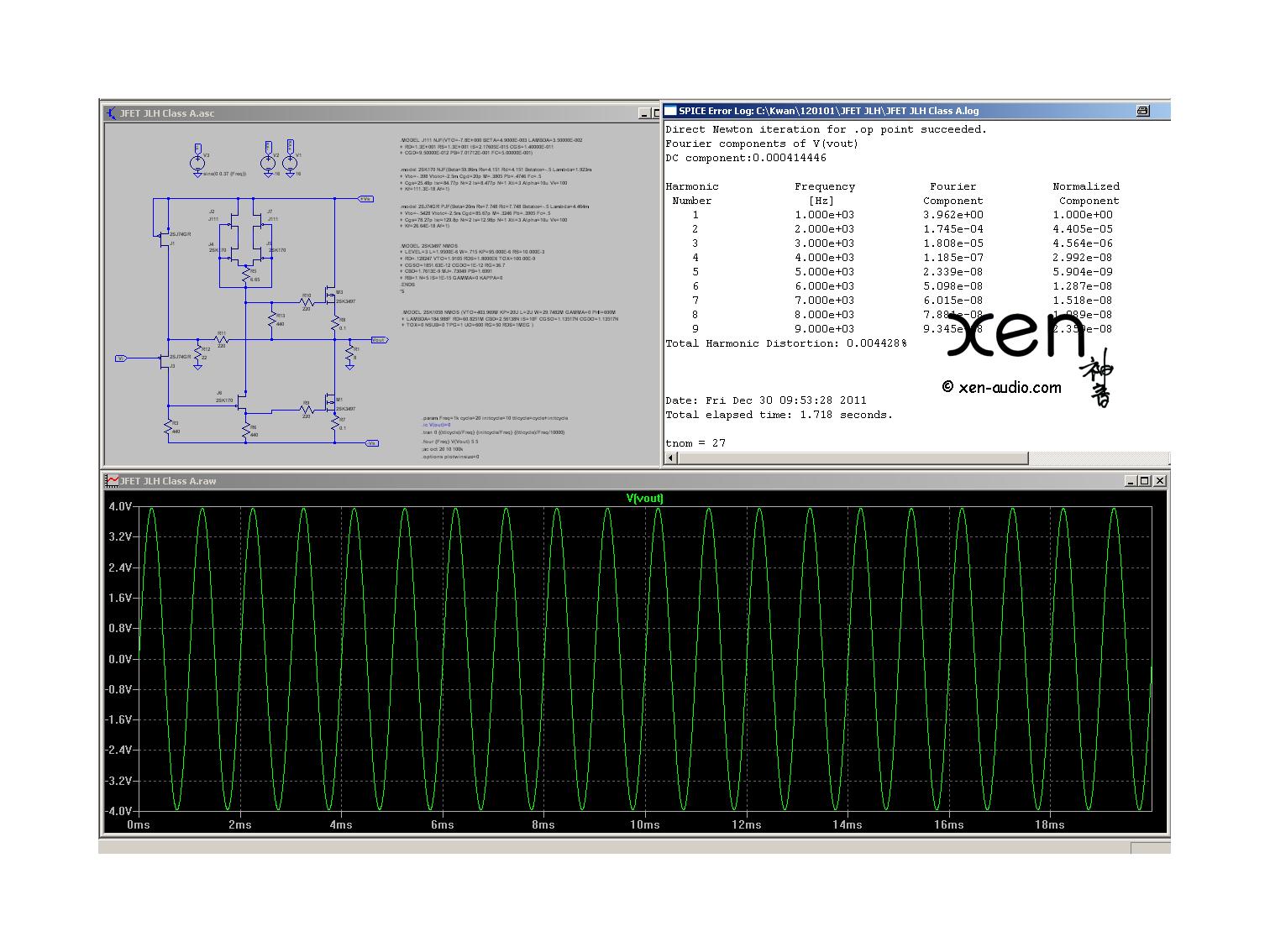Click the sine(0 0.37 {Freq}) source value
The height and width of the screenshot is (952, 1270).
coord(224,174)
